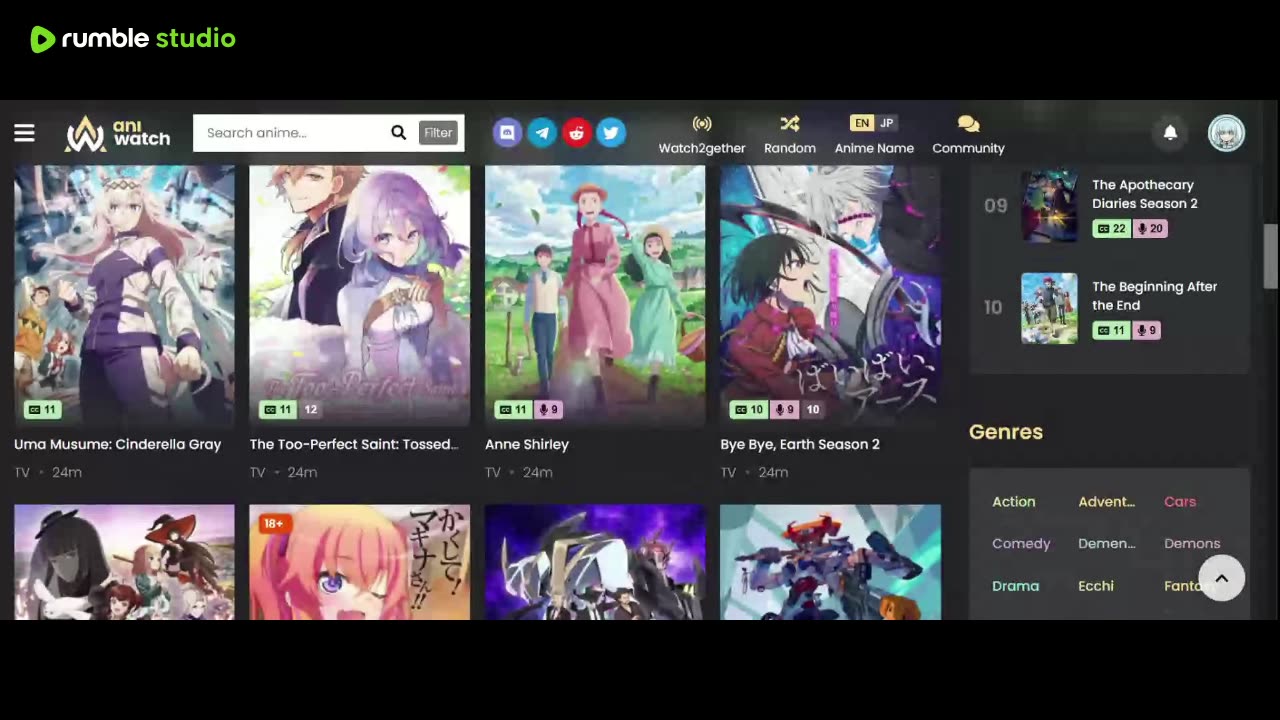Viewport: 1280px width, 720px height.
Task: Click the Uma Musume: Cinderella Gray title
Action: (118, 444)
